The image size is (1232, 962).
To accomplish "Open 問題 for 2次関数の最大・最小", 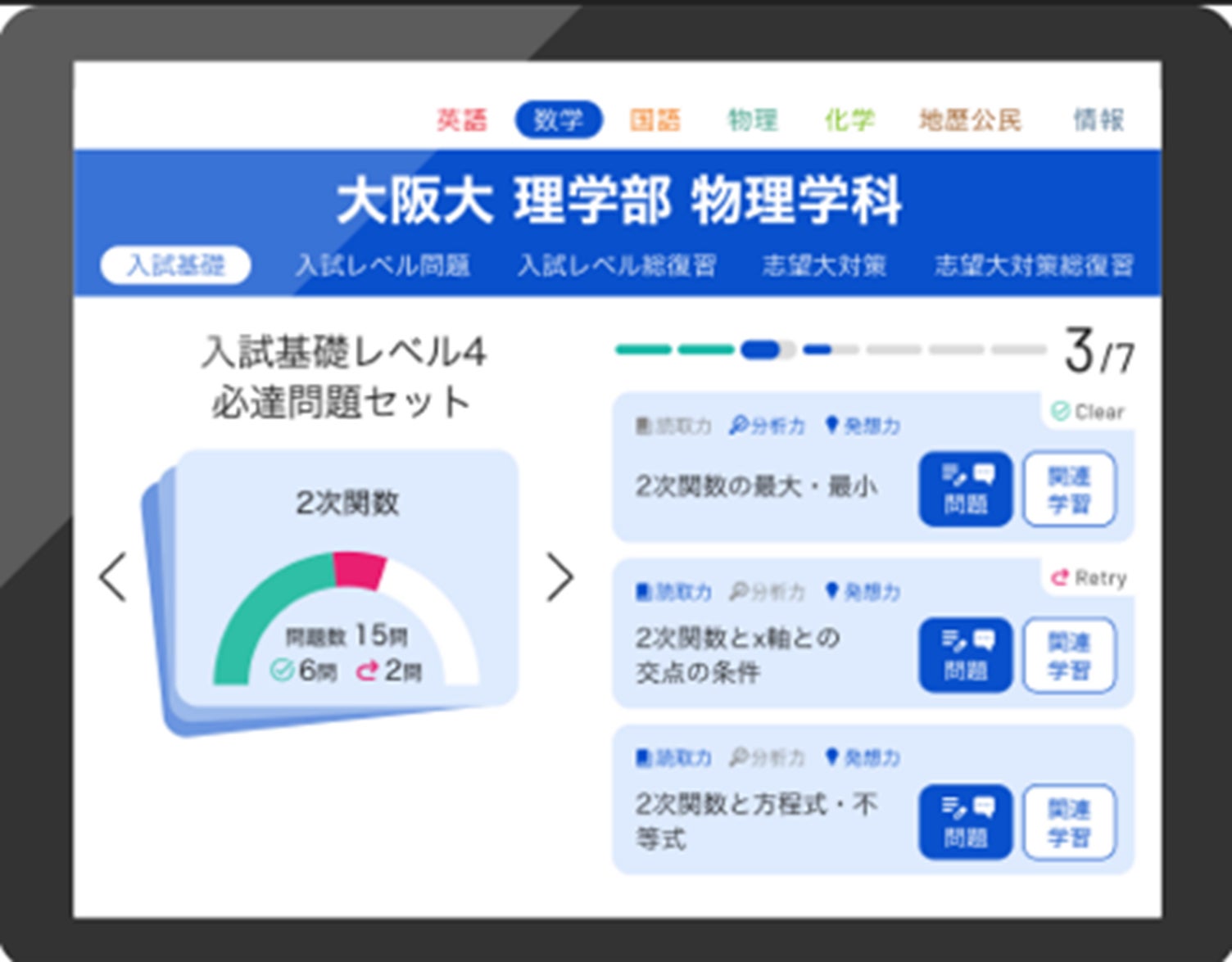I will [x=965, y=489].
